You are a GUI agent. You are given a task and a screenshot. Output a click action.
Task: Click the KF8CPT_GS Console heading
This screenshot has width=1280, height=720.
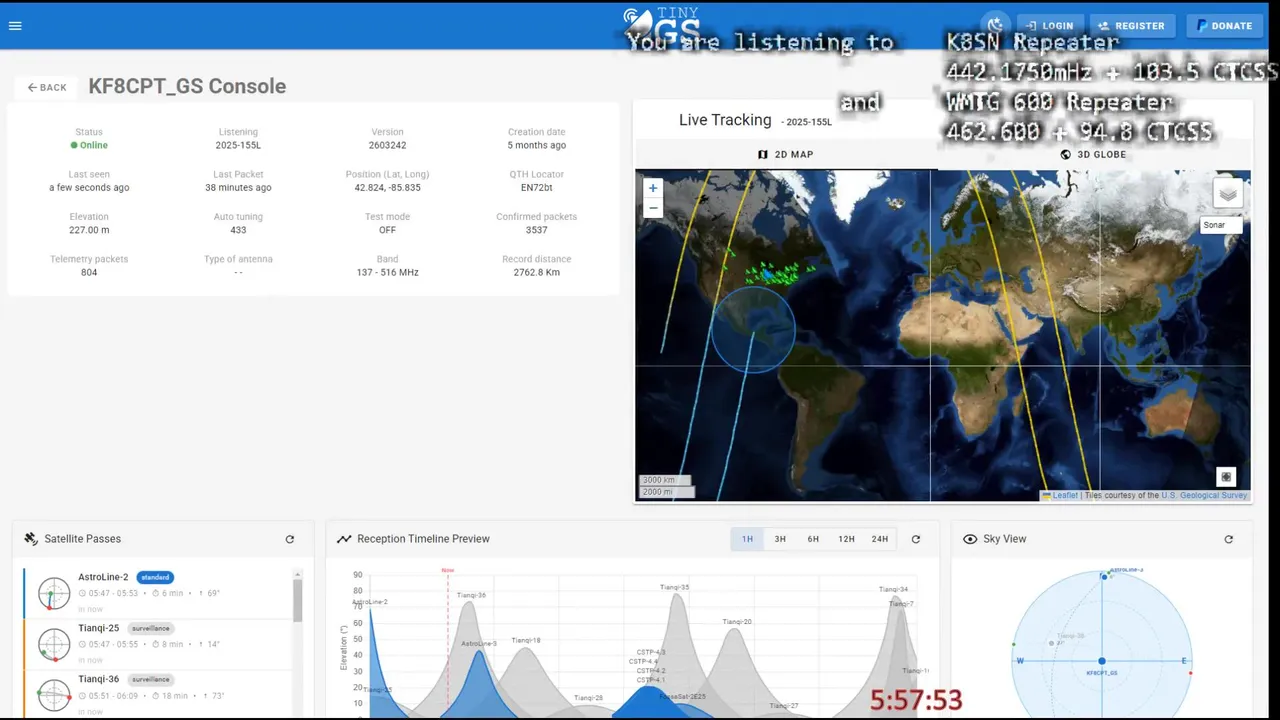[187, 86]
